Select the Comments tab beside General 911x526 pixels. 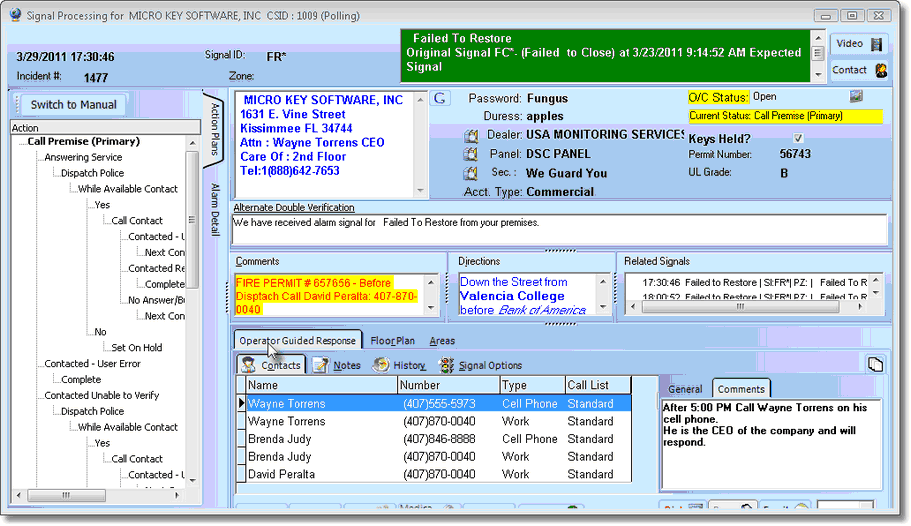(x=741, y=389)
